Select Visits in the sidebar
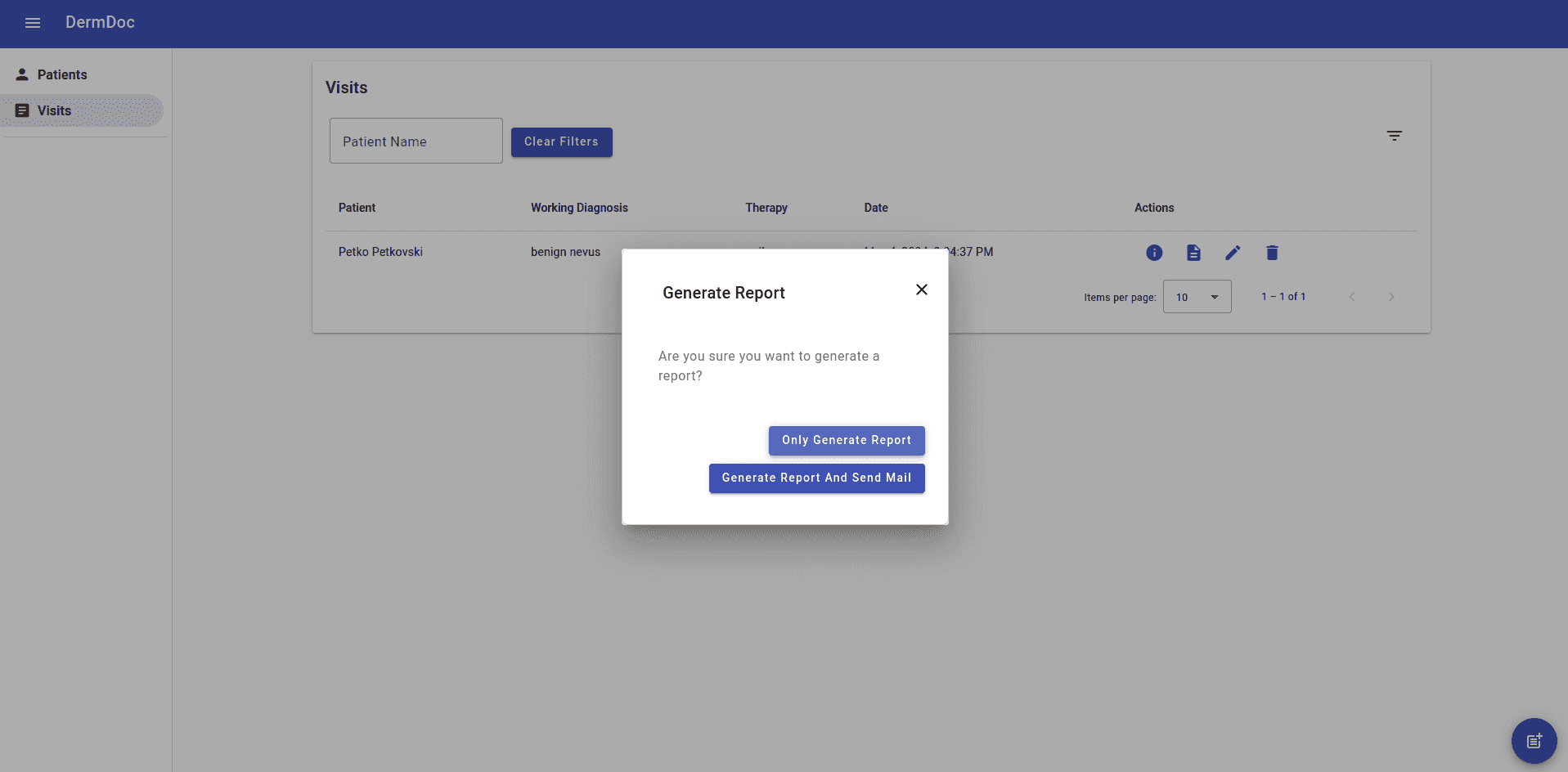Screen dimensions: 1568x772 click(x=55, y=110)
